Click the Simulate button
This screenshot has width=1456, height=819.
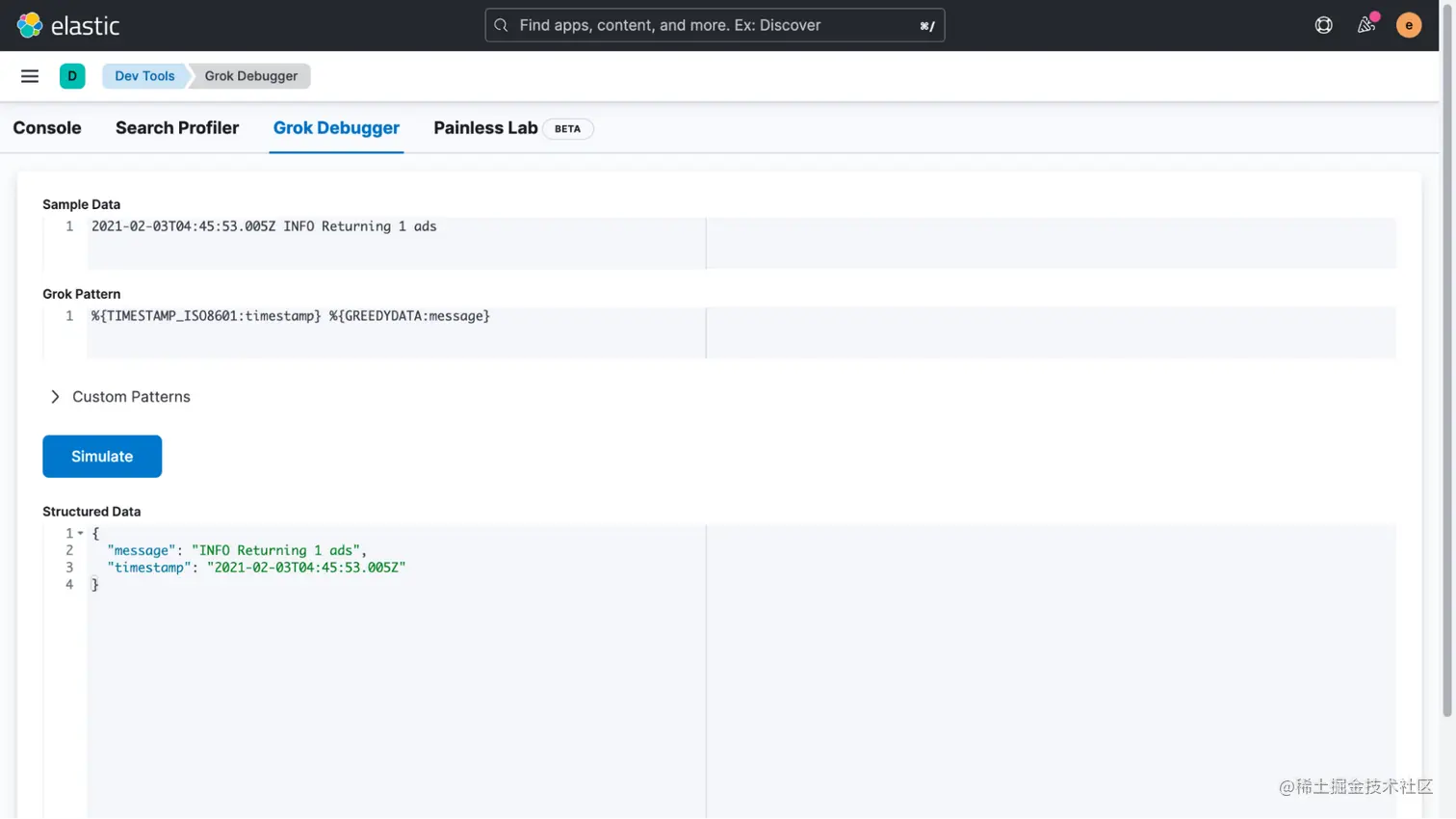coord(102,457)
